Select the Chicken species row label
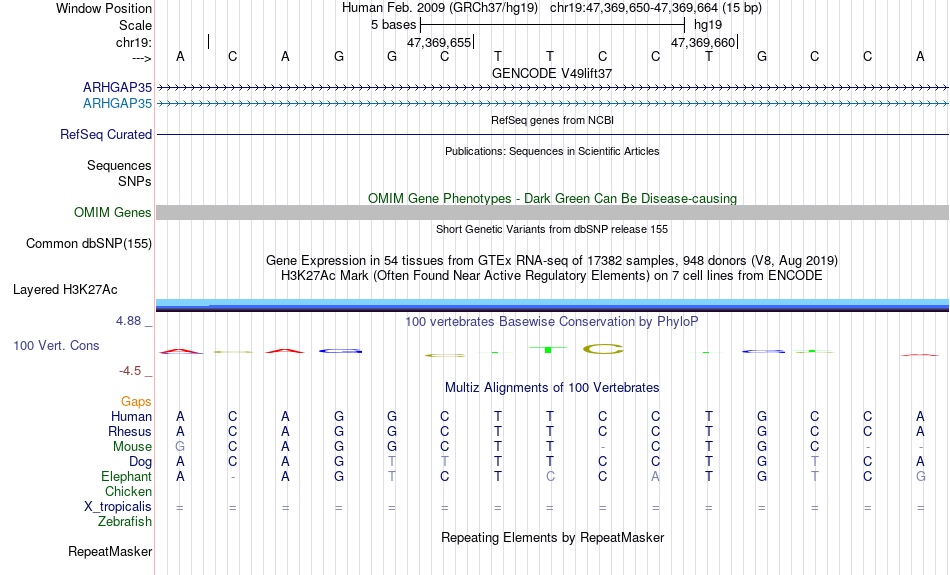Viewport: 950px width, 575px height. (128, 491)
